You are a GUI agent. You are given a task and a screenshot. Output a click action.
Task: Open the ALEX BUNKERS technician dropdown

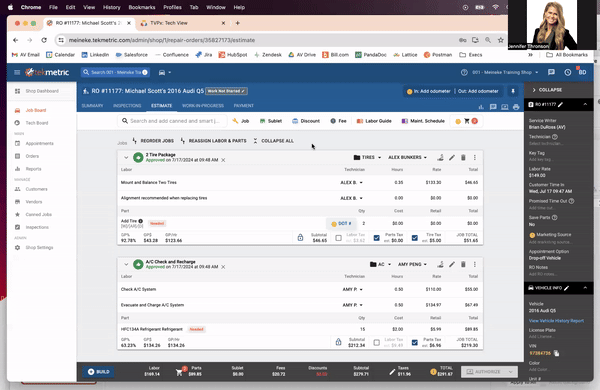pyautogui.click(x=407, y=157)
